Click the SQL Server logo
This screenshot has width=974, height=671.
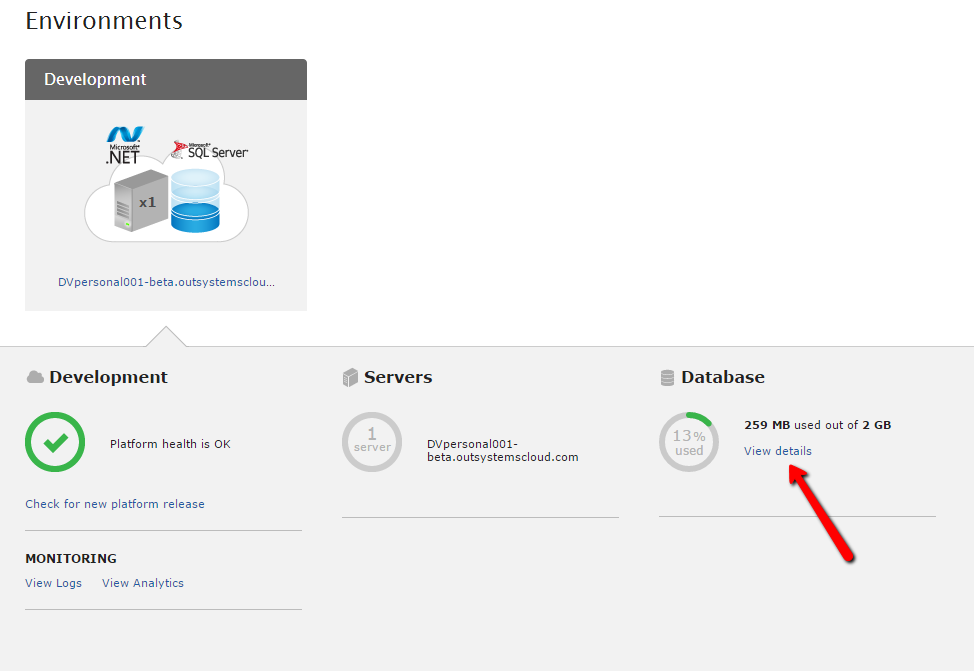[x=209, y=150]
